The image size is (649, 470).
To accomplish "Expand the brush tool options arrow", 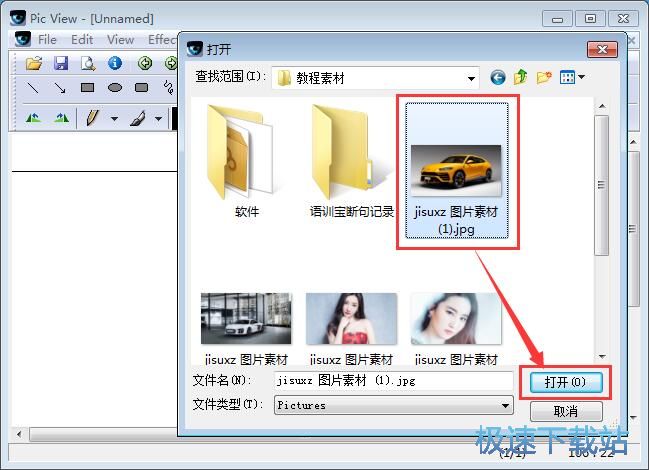I will point(158,119).
